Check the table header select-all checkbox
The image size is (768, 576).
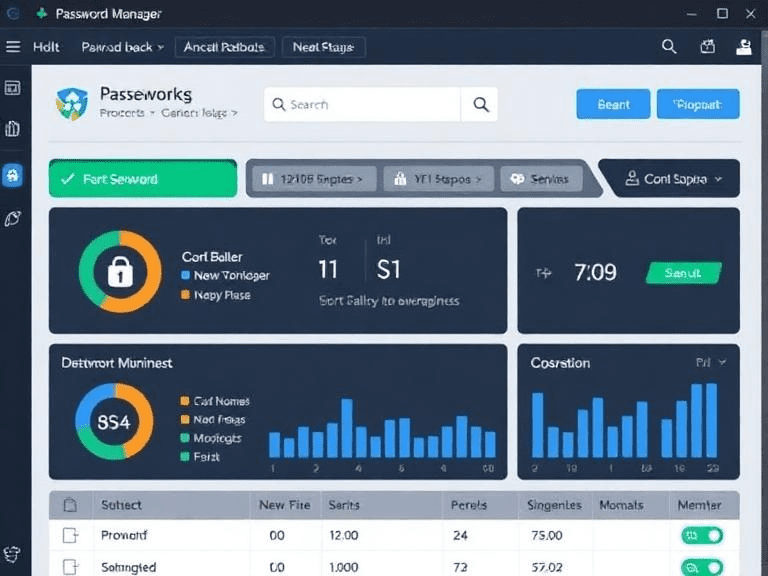click(x=71, y=505)
